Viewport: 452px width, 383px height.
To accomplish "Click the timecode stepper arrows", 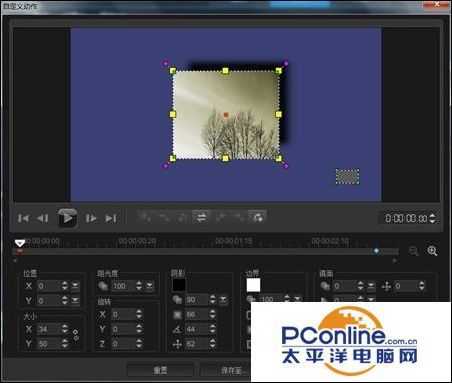I will (x=432, y=218).
